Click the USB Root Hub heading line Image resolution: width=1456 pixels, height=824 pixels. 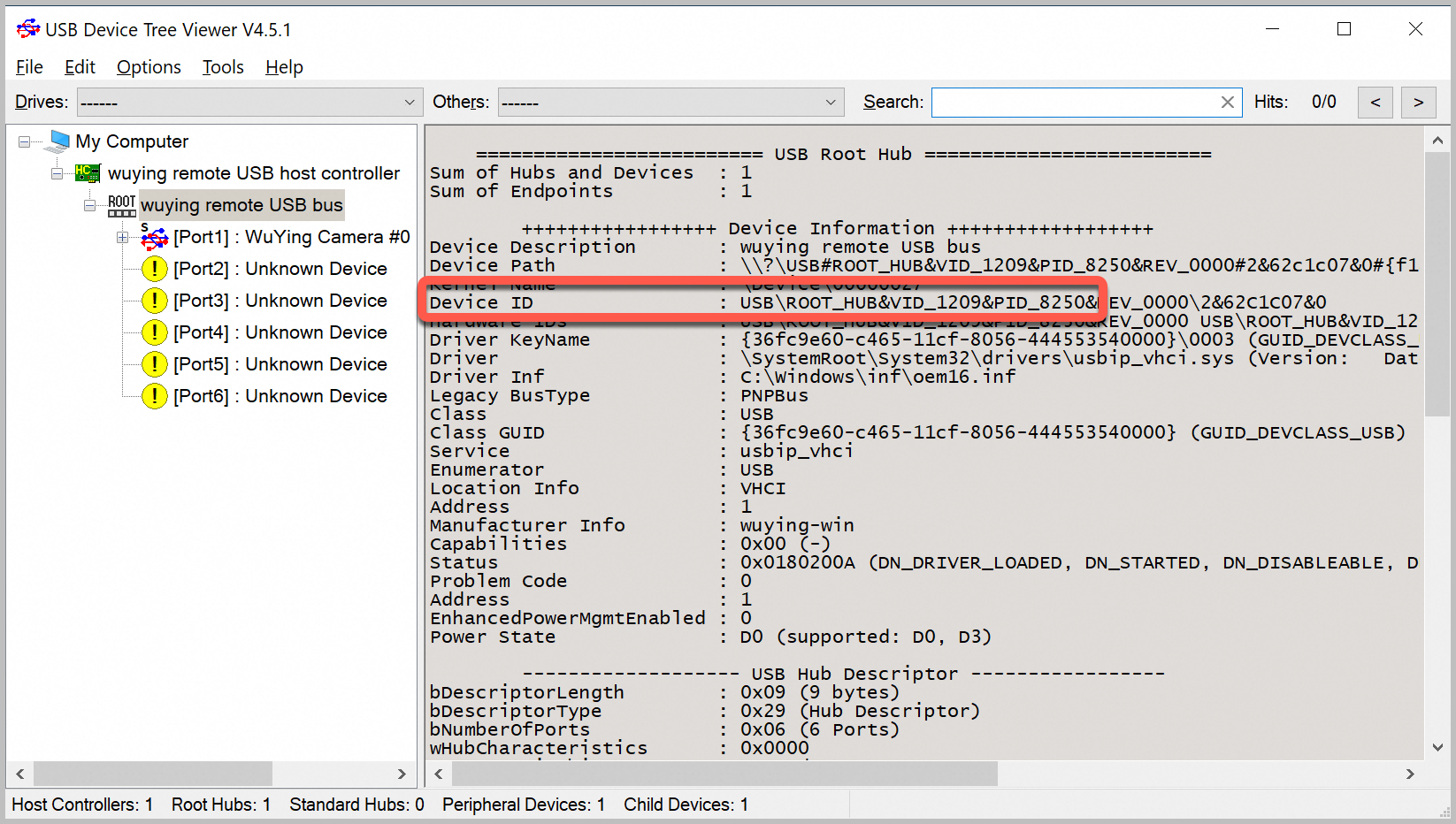point(843,154)
